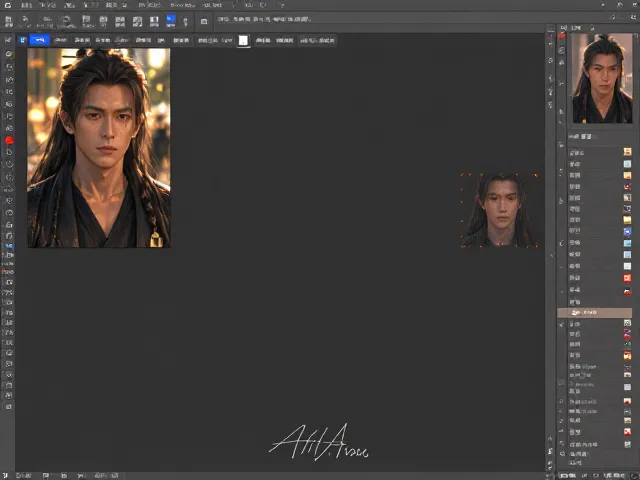Click the text button right of the white swatch
The image size is (640, 480).
(263, 40)
